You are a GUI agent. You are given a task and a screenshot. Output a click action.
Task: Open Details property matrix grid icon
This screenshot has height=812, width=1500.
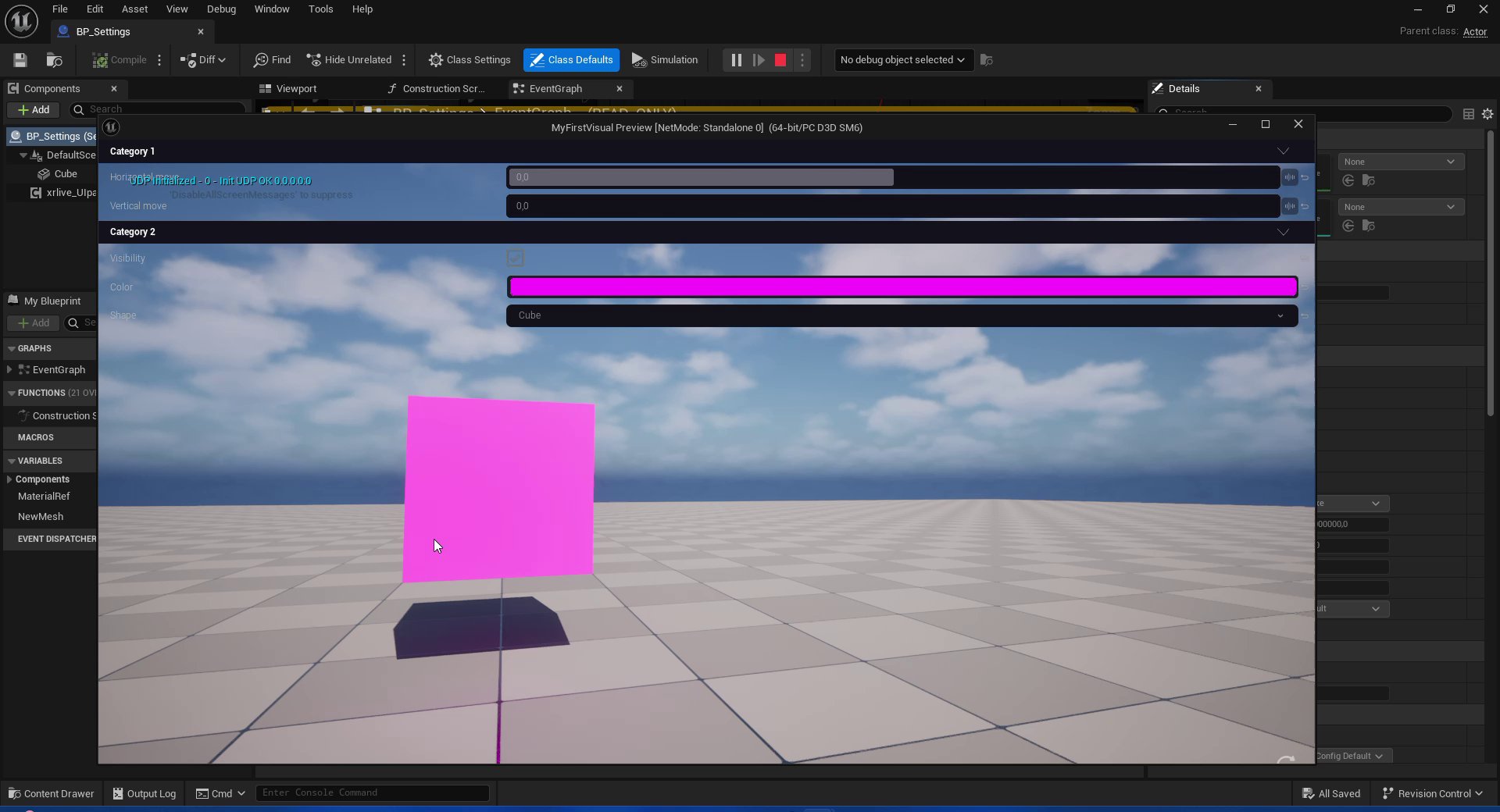pyautogui.click(x=1469, y=114)
